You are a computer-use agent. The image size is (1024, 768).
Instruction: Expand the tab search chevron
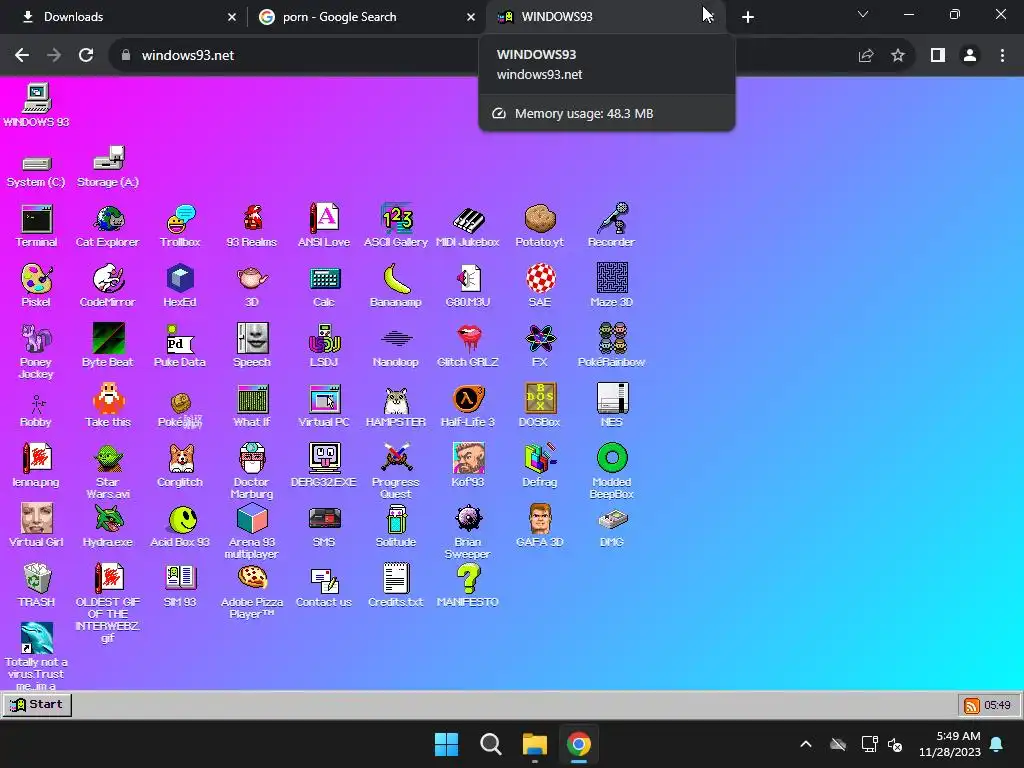coord(863,14)
